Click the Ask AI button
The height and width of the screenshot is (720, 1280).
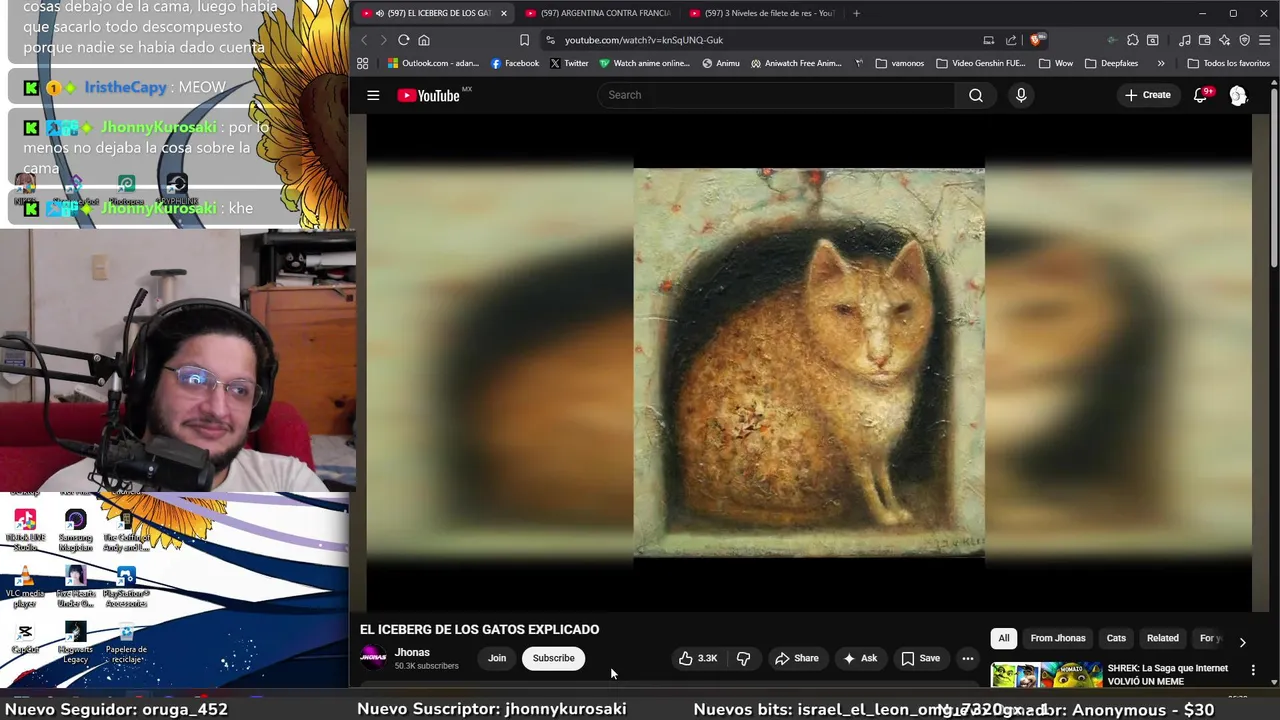tap(860, 658)
